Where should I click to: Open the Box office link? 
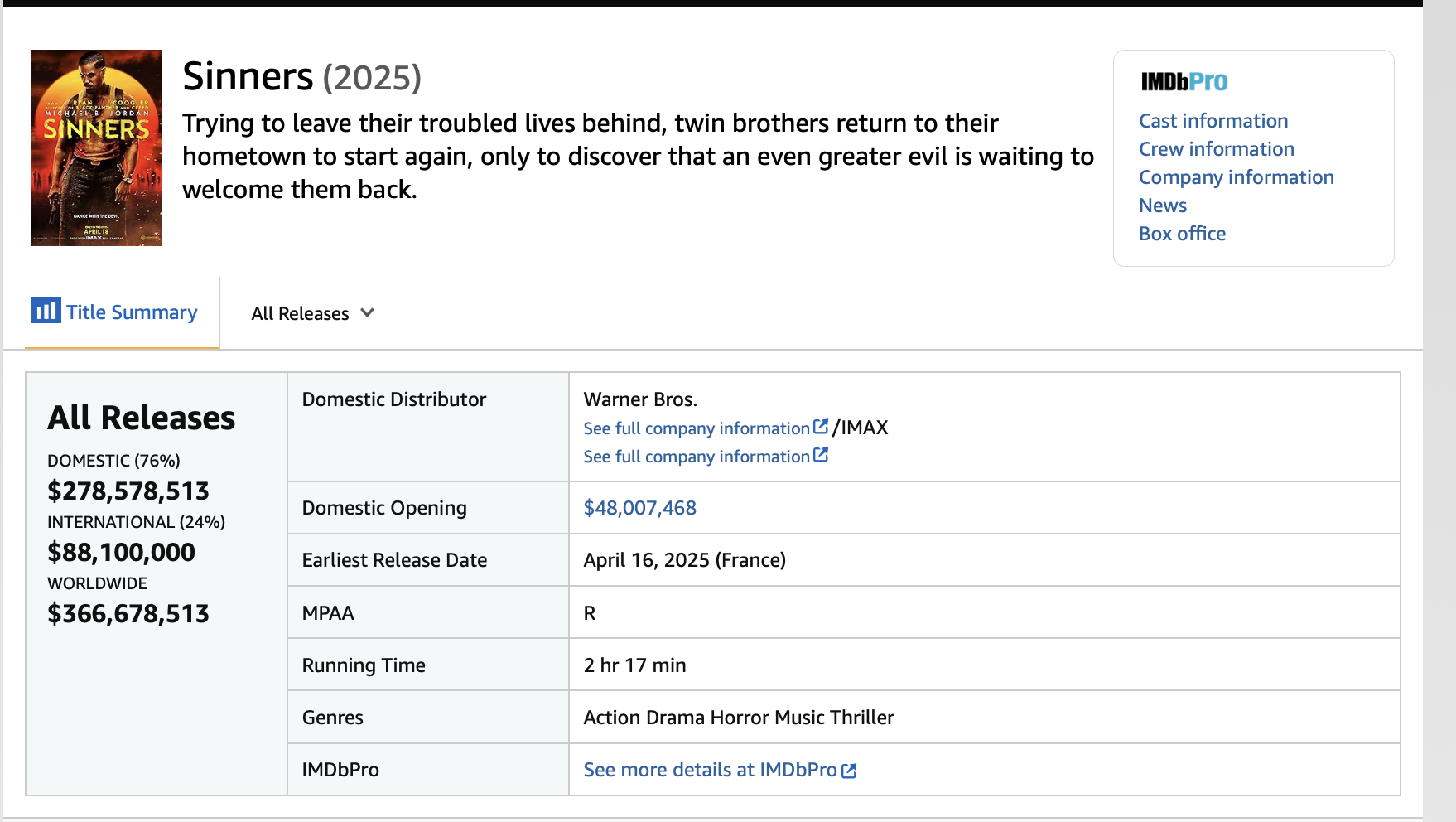tap(1182, 234)
